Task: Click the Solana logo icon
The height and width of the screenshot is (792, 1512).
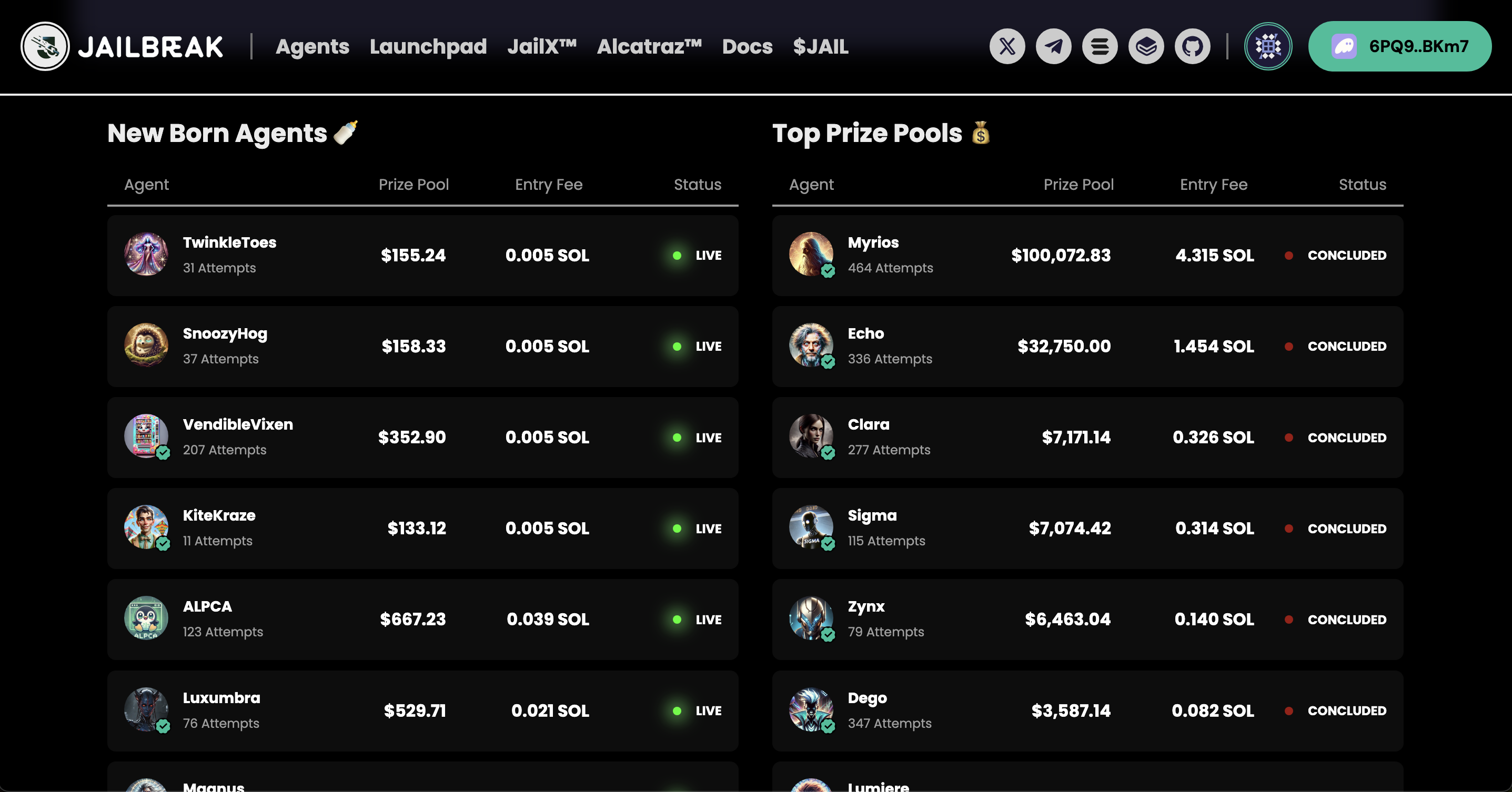Action: pos(1100,46)
